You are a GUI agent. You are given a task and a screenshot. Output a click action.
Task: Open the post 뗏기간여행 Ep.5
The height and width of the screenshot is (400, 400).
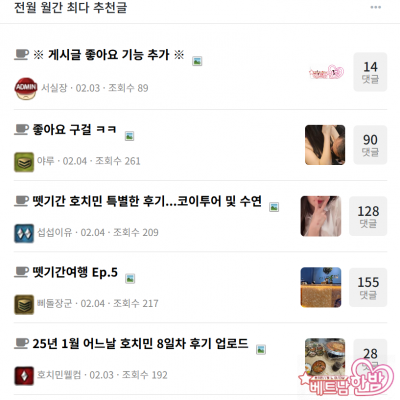pyautogui.click(x=75, y=272)
